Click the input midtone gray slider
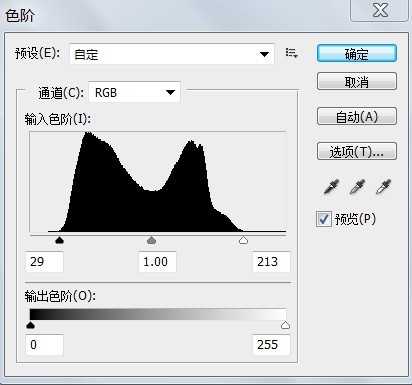This screenshot has width=412, height=385. coord(152,240)
